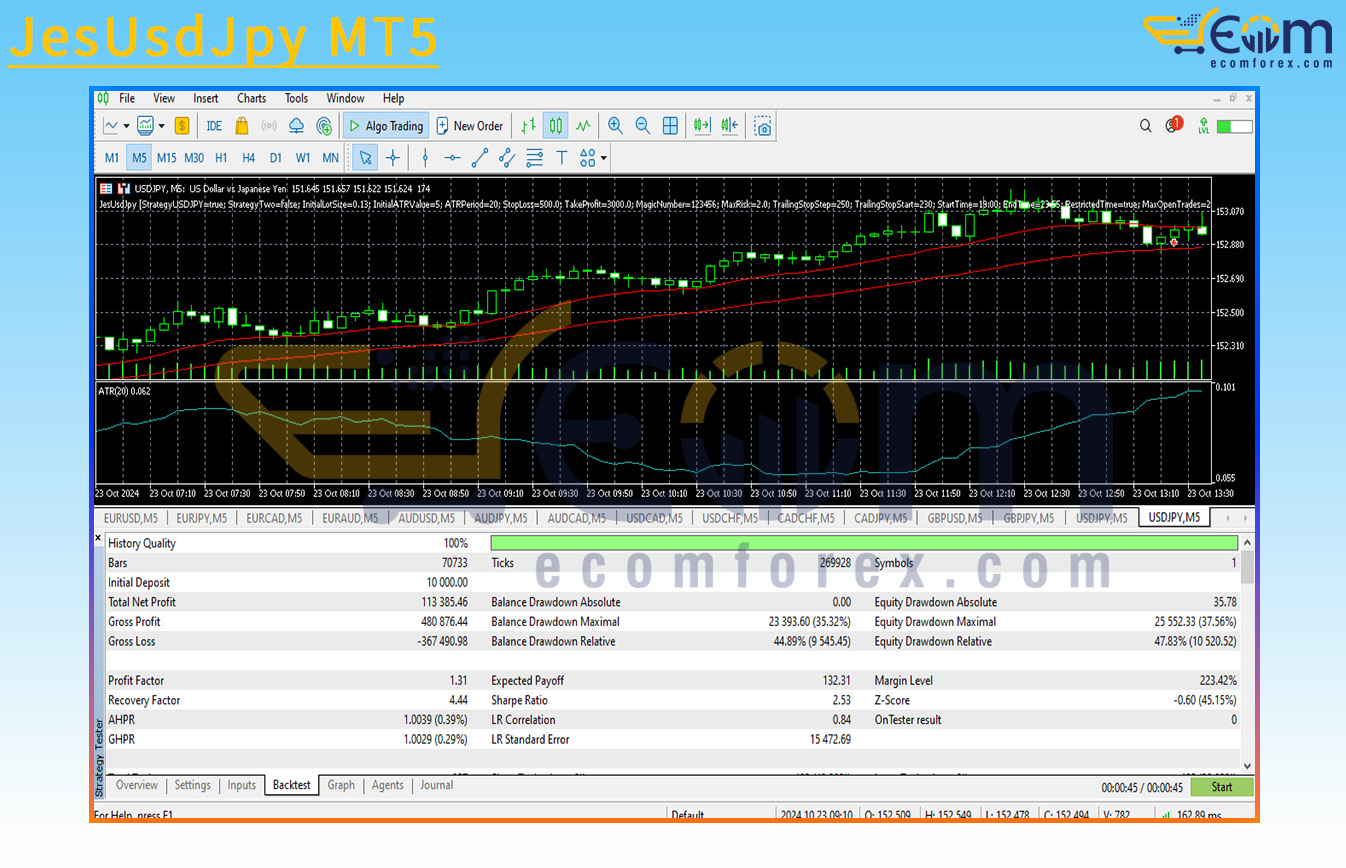The image size is (1346, 868).
Task: Open the Market shopping bag icon
Action: click(x=242, y=126)
